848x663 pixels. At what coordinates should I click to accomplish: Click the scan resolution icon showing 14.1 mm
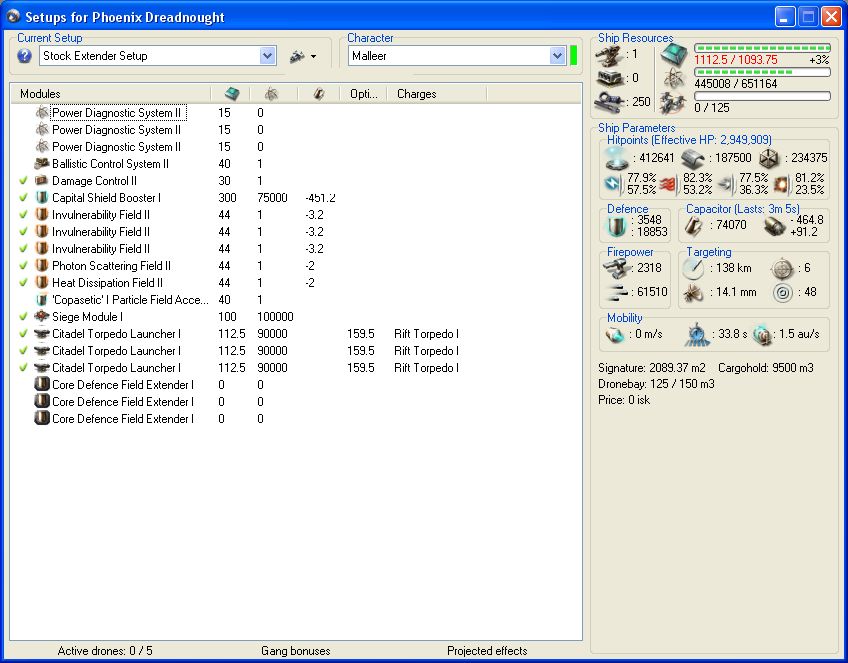click(x=693, y=293)
